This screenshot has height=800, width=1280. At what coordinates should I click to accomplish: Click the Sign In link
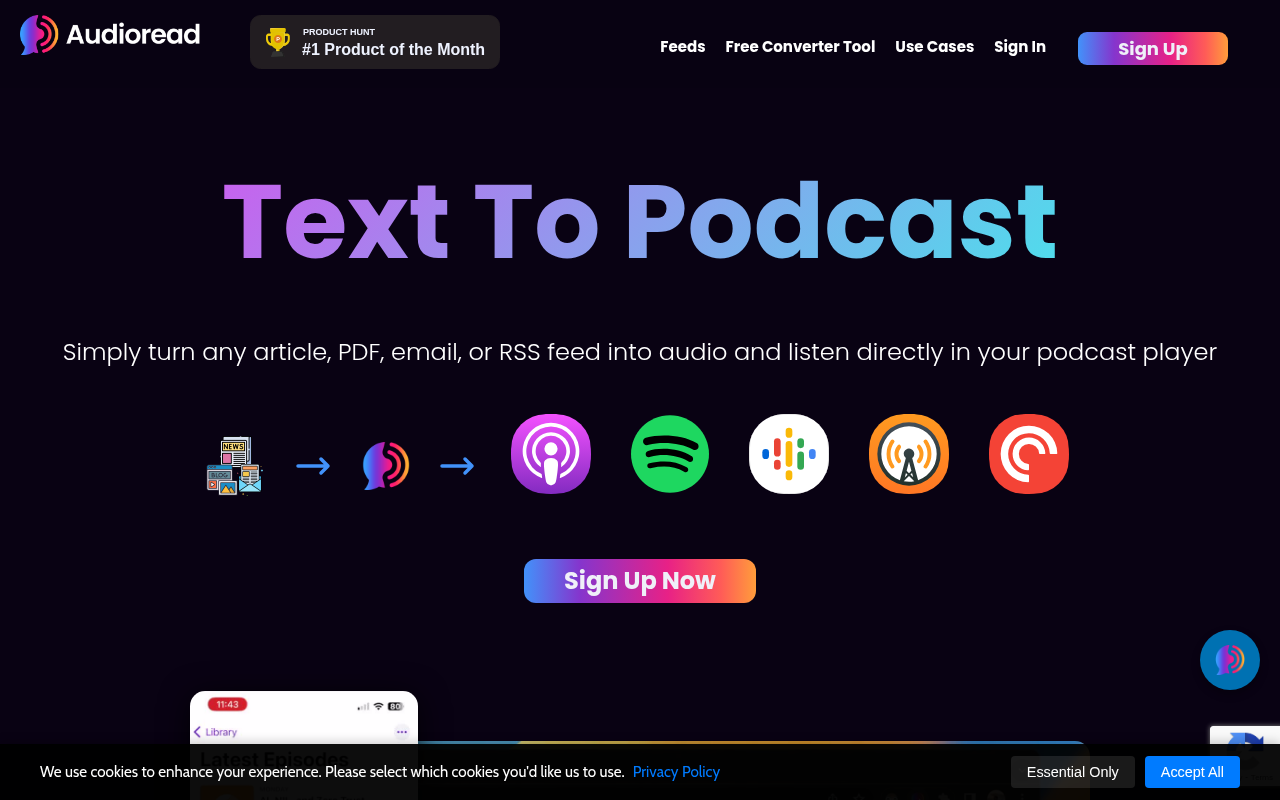point(1019,46)
